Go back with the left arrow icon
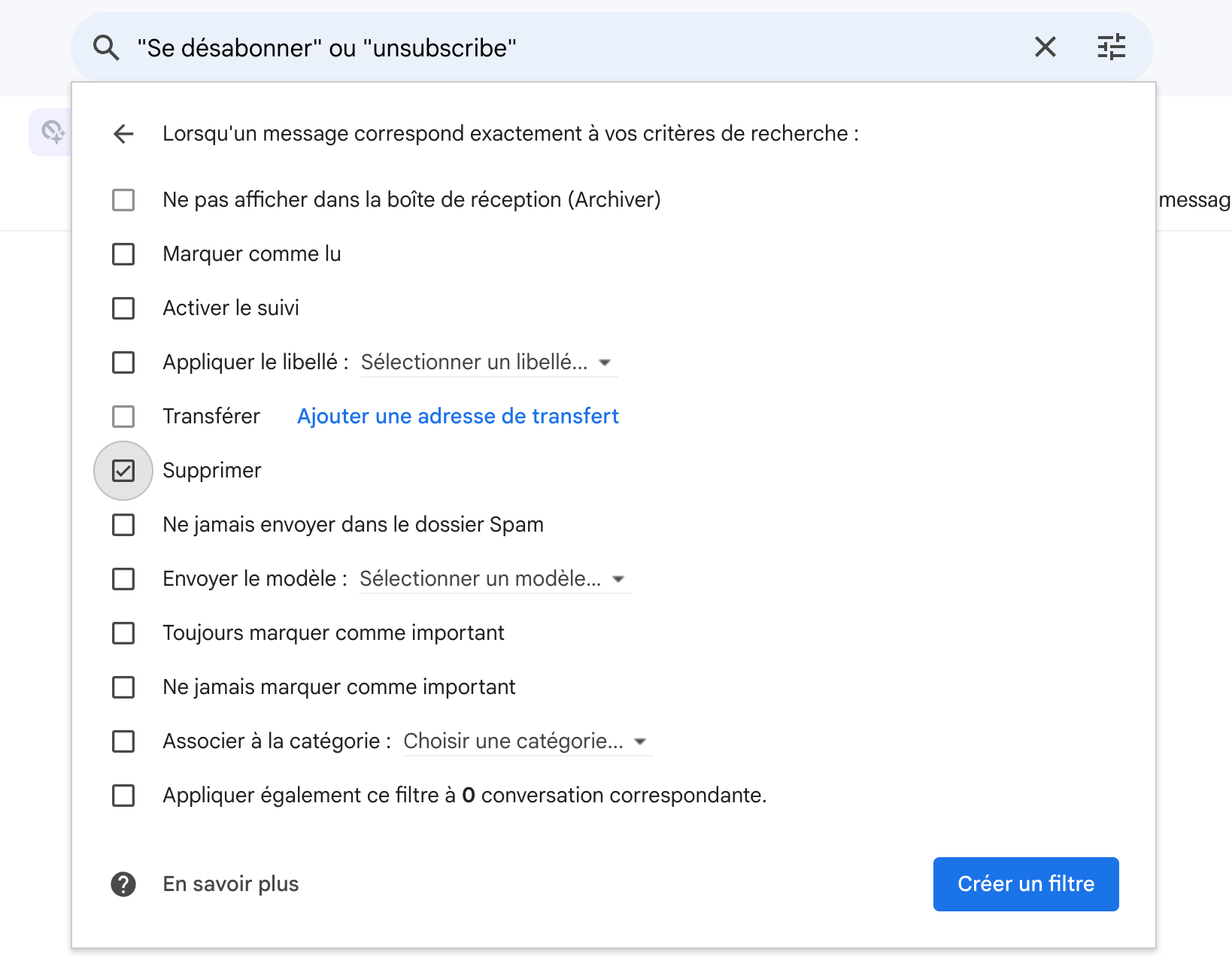The image size is (1232, 970). click(x=123, y=134)
